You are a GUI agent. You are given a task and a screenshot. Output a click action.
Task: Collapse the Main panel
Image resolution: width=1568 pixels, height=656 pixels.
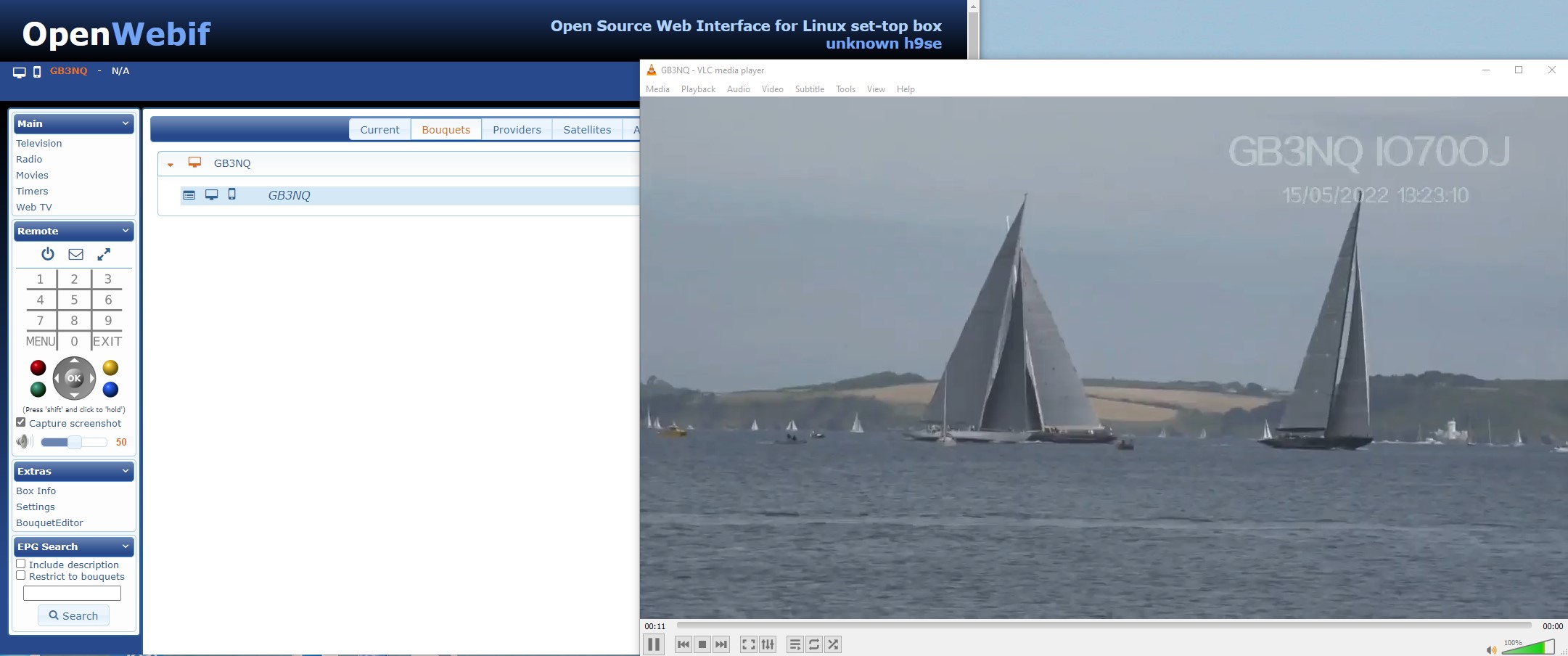pyautogui.click(x=126, y=123)
